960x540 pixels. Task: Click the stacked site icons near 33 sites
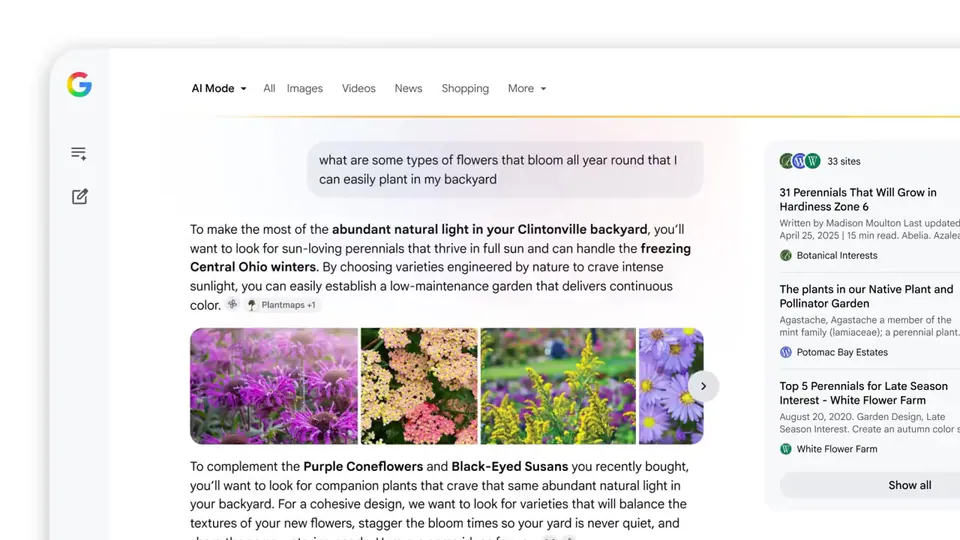click(x=800, y=161)
